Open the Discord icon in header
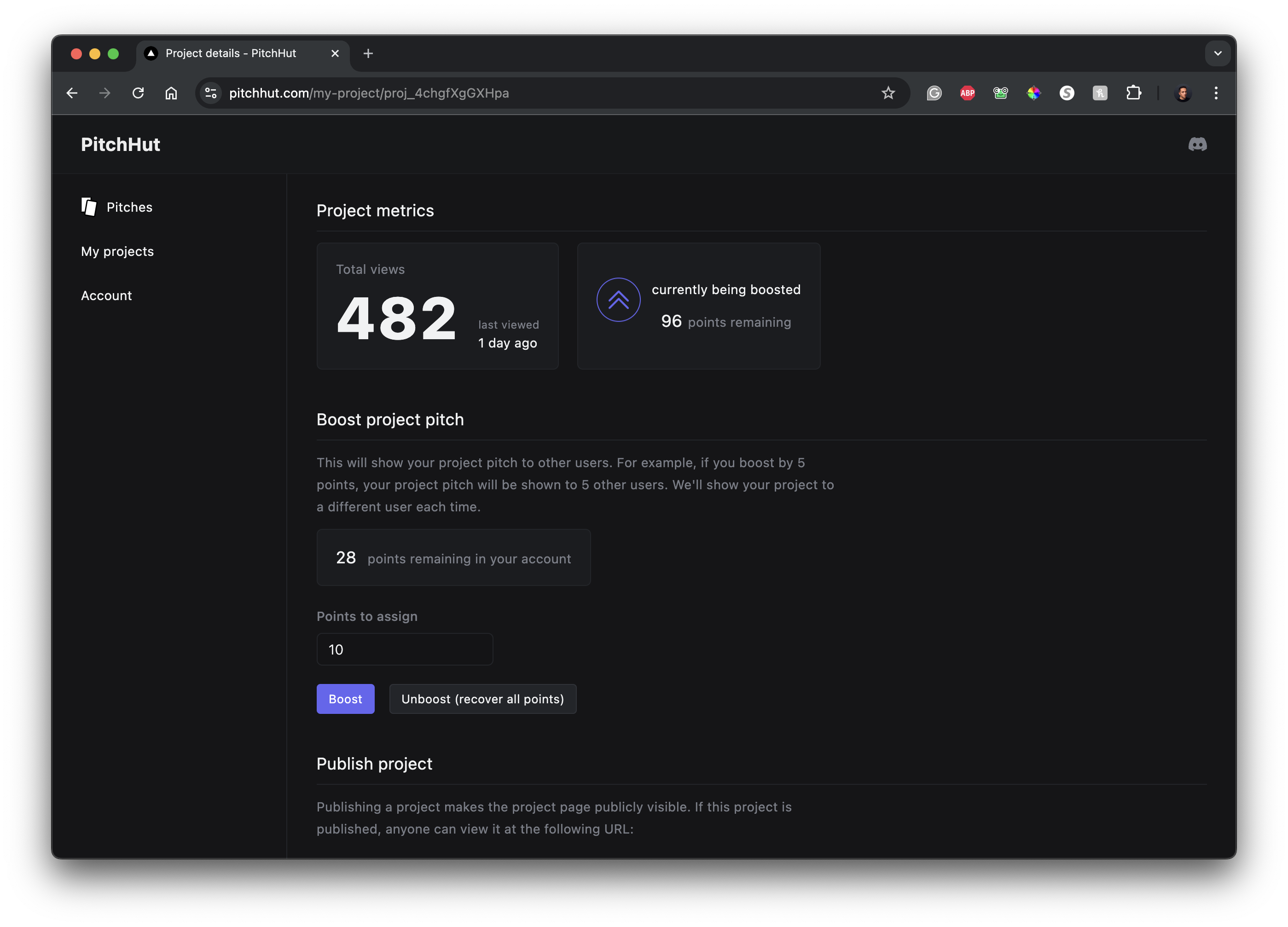Screen dimensions: 1288x927 [x=1197, y=144]
